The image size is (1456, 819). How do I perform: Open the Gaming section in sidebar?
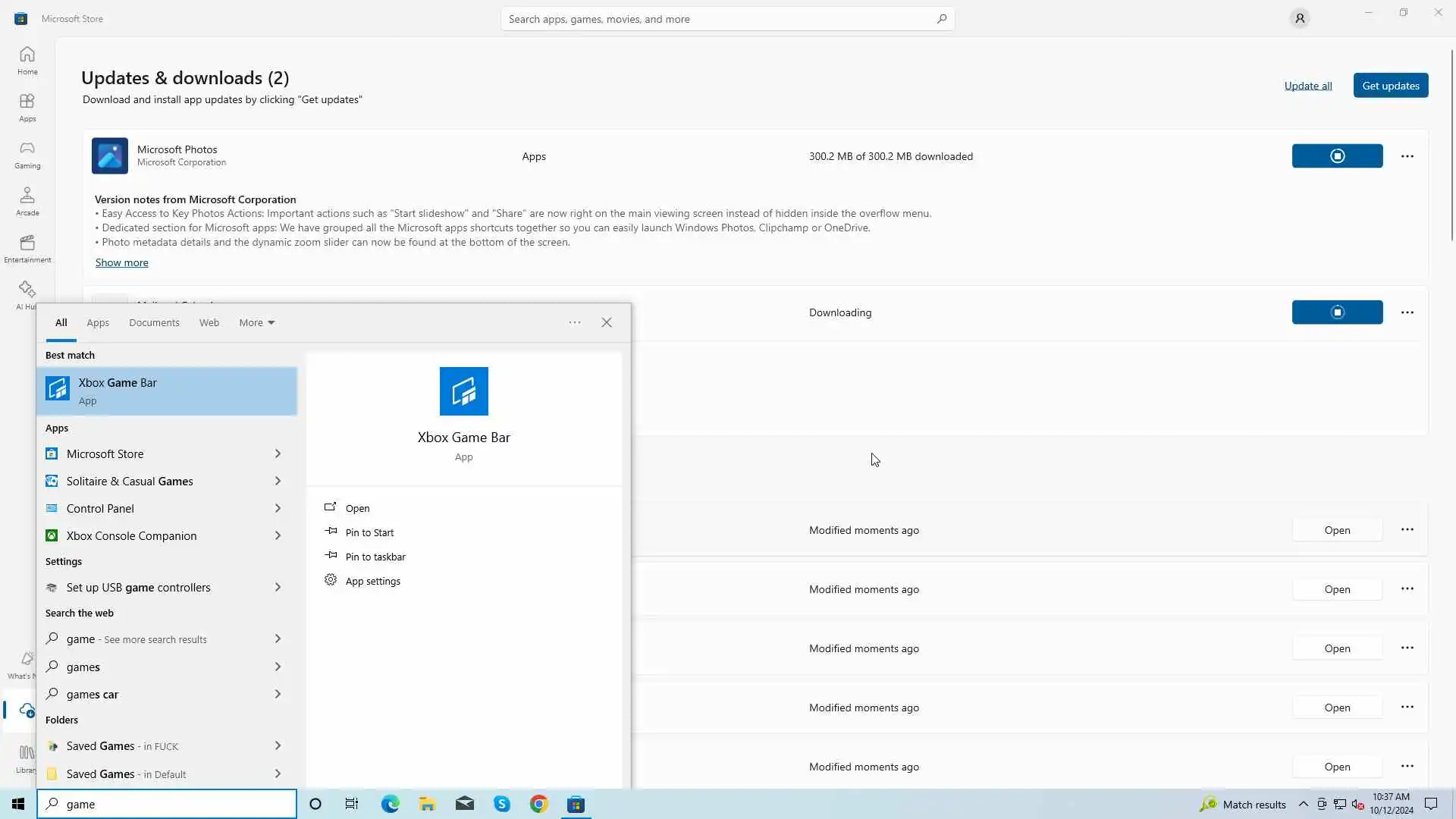coord(27,154)
